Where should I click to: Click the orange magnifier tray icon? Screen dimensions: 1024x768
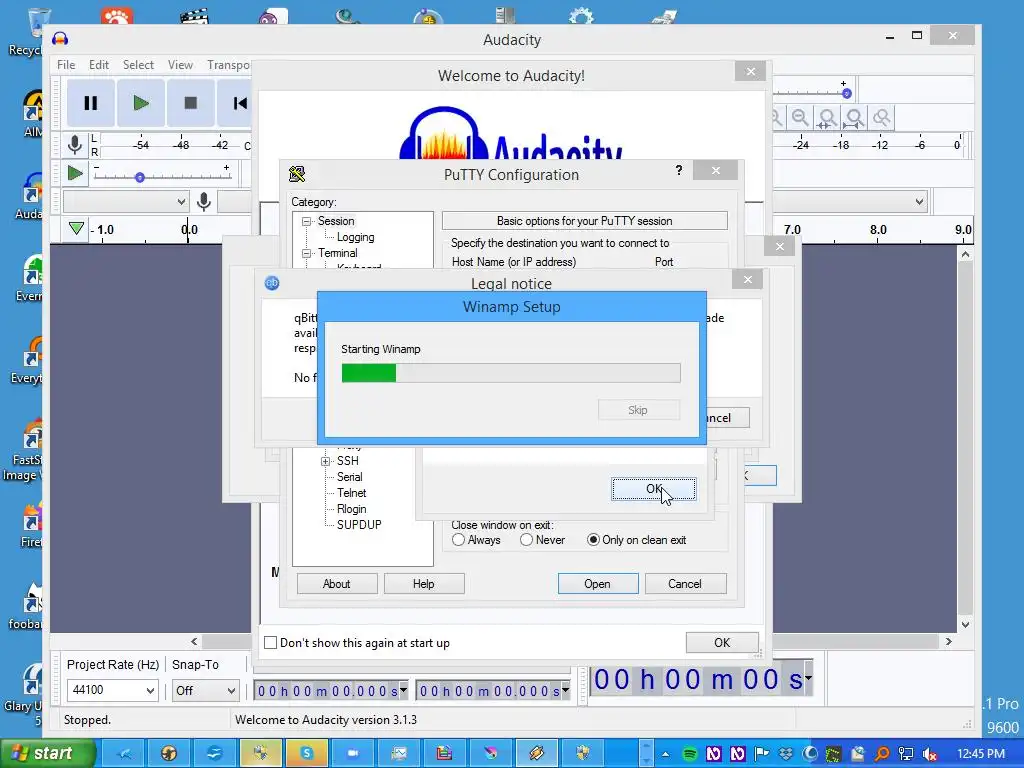(x=882, y=754)
